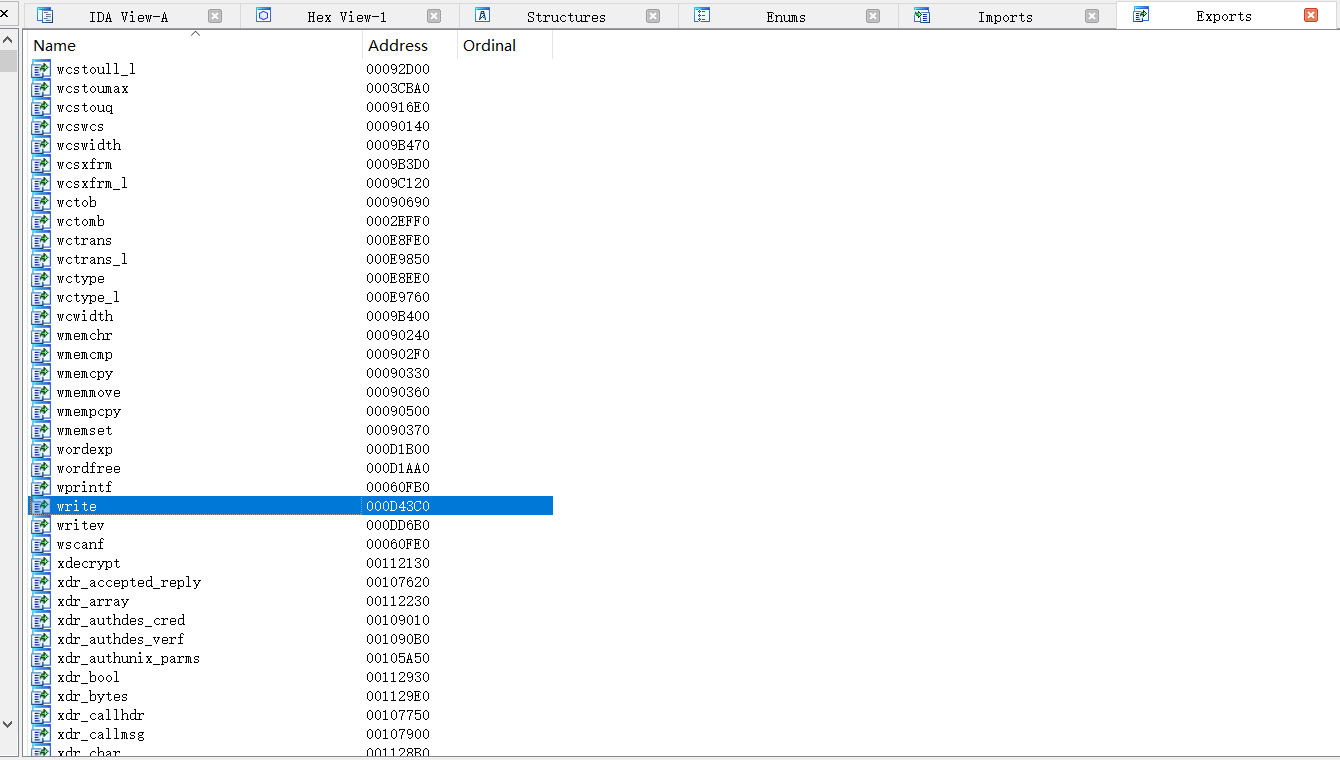Click the export icon beside wctomb

click(x=41, y=221)
